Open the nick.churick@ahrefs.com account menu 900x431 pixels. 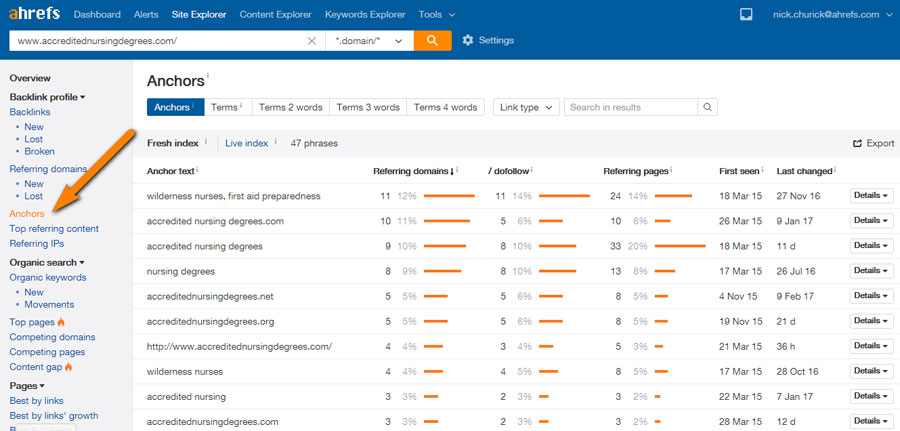pos(833,14)
